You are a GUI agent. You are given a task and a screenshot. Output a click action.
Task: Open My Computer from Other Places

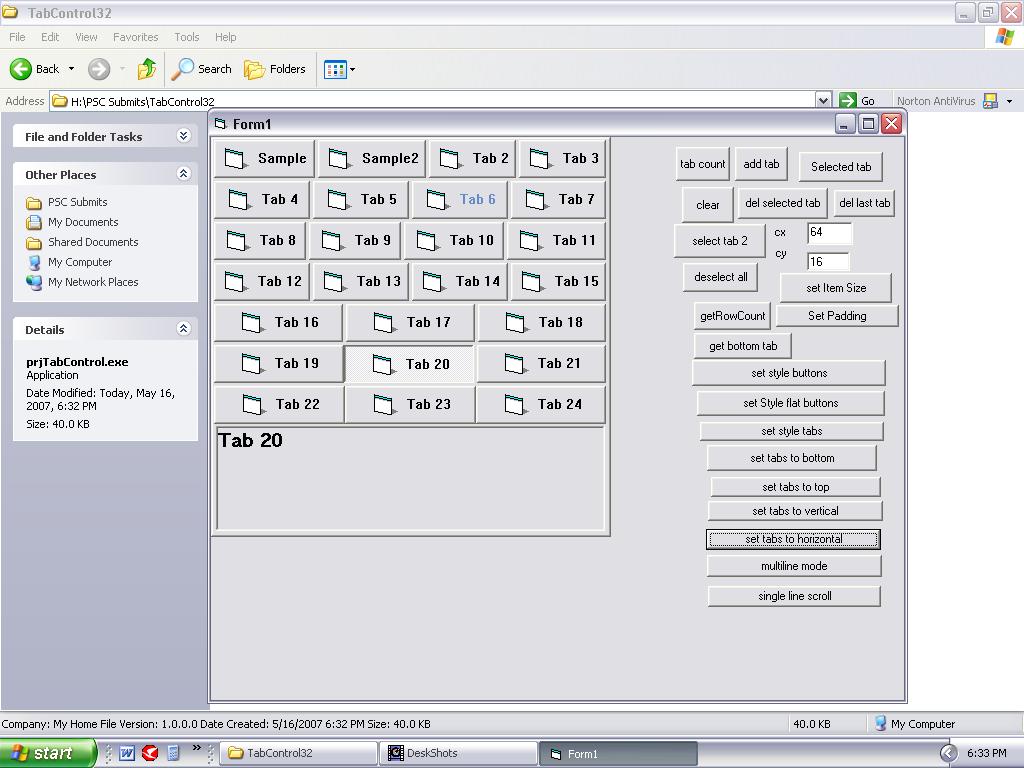[79, 262]
